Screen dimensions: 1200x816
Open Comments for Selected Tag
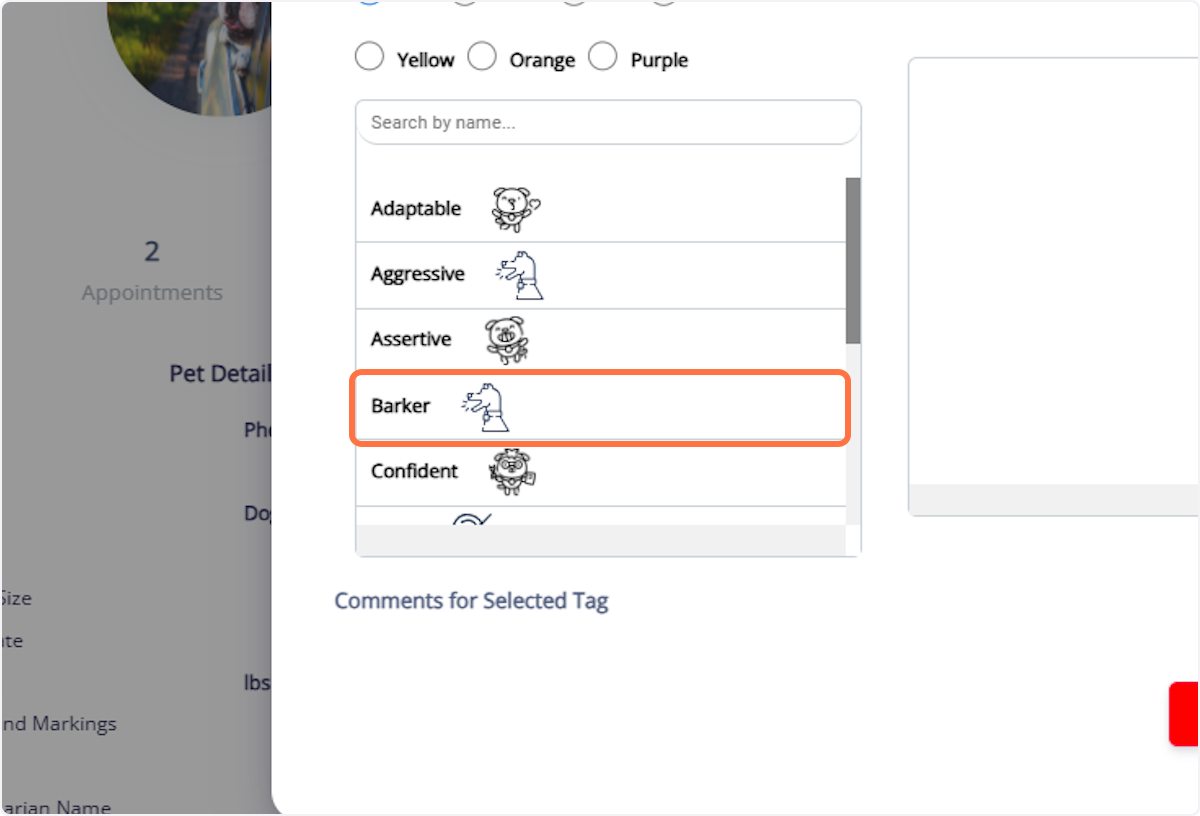(471, 601)
